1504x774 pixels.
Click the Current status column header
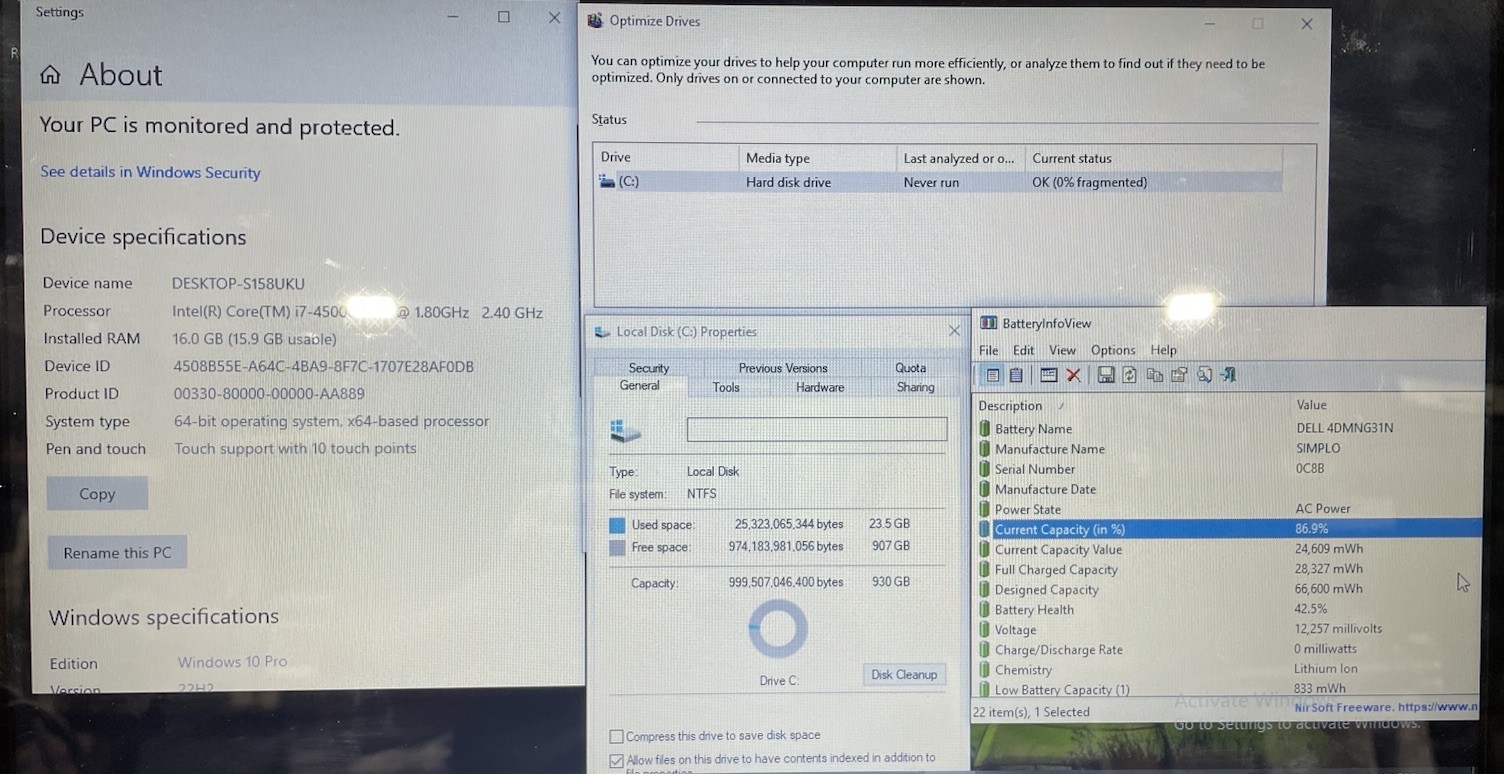pos(1154,158)
